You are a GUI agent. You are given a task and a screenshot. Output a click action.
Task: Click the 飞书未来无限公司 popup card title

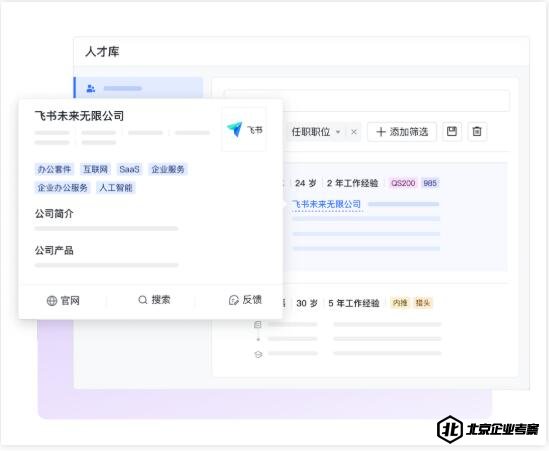(79, 116)
